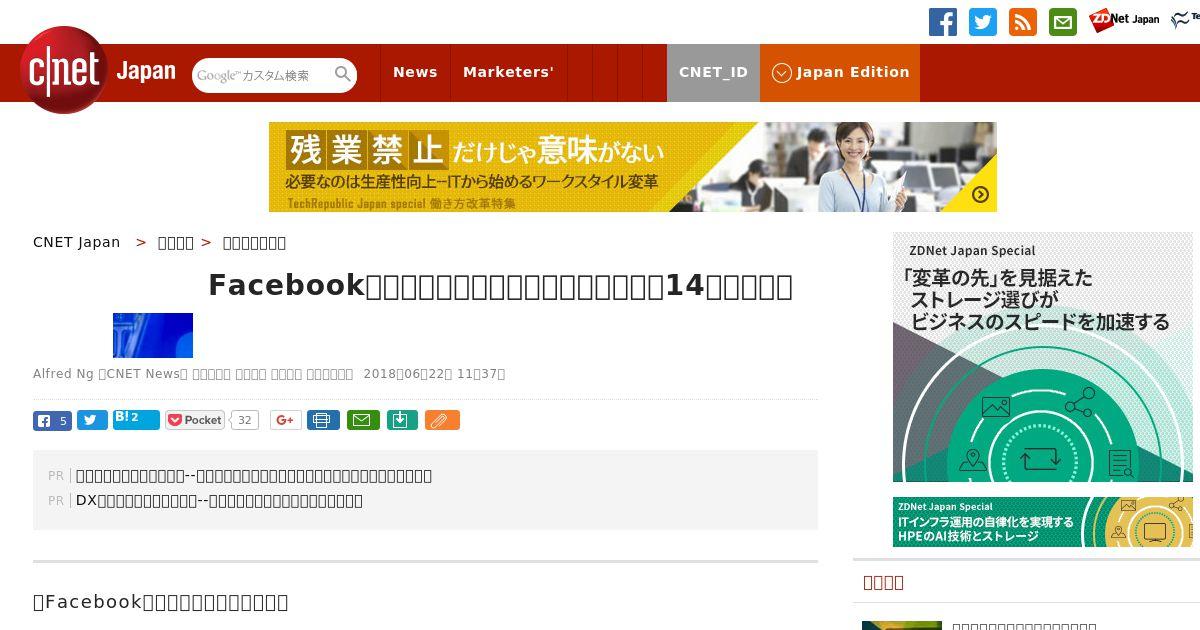Share article on Facebook (count 5)

52,421
